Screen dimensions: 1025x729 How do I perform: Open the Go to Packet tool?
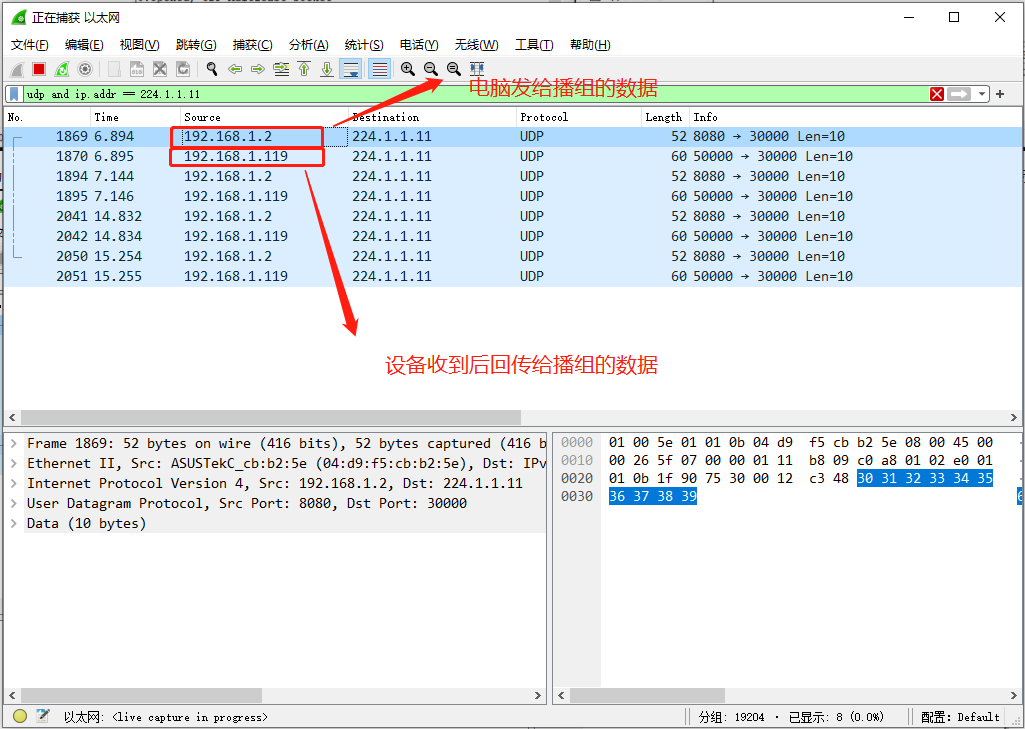pyautogui.click(x=281, y=69)
